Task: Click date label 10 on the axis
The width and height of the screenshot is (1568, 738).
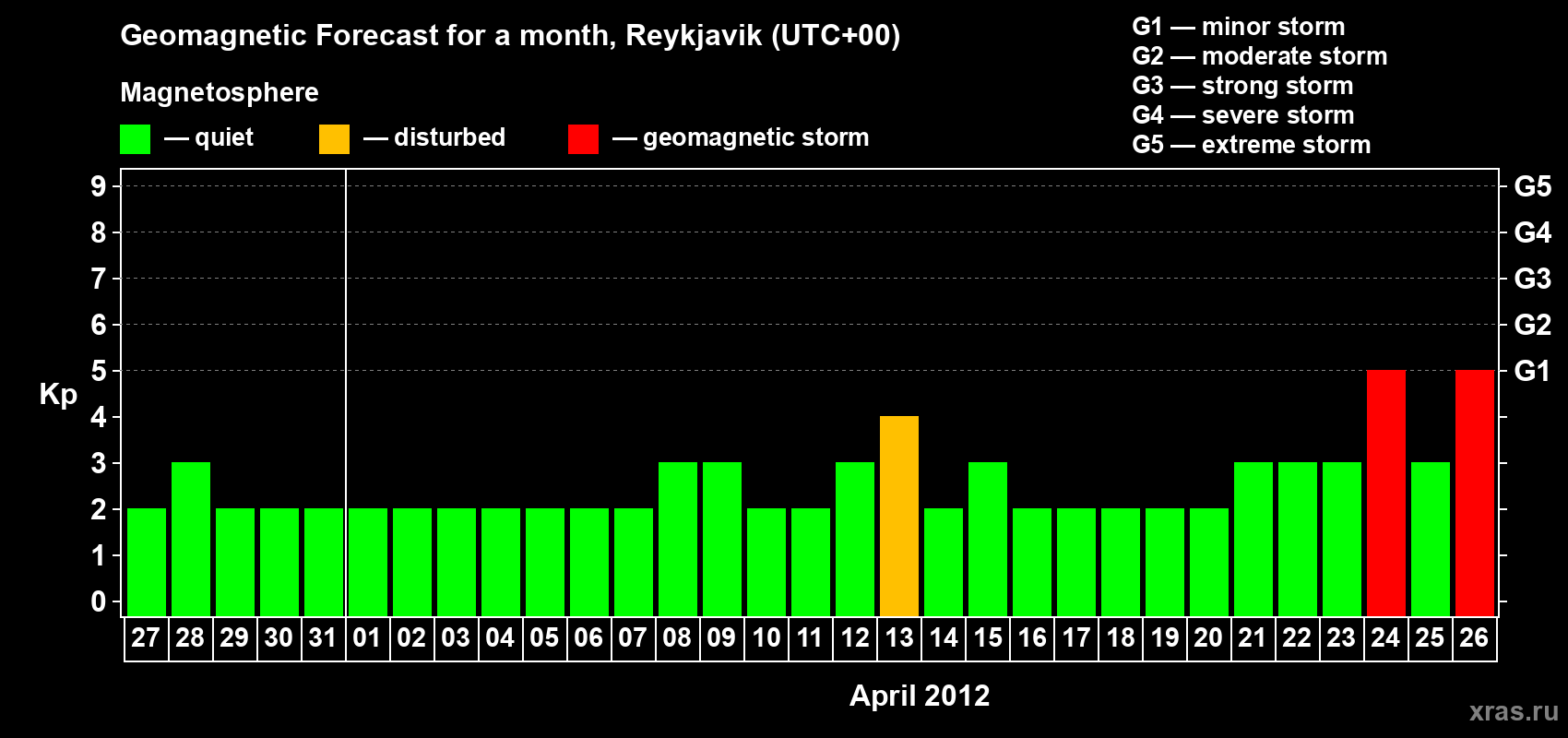Action: click(x=766, y=637)
